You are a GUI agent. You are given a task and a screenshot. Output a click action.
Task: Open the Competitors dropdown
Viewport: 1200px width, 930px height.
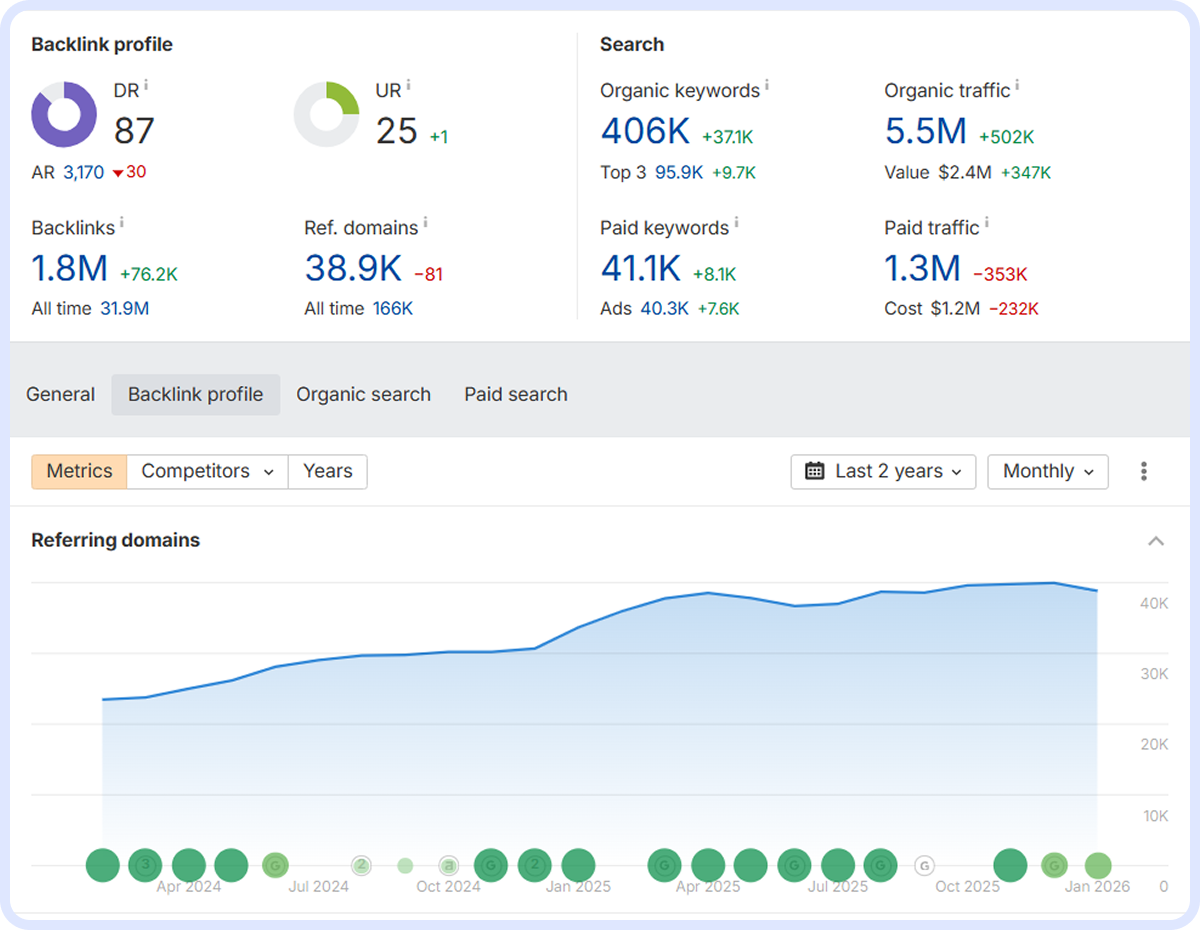(x=207, y=472)
